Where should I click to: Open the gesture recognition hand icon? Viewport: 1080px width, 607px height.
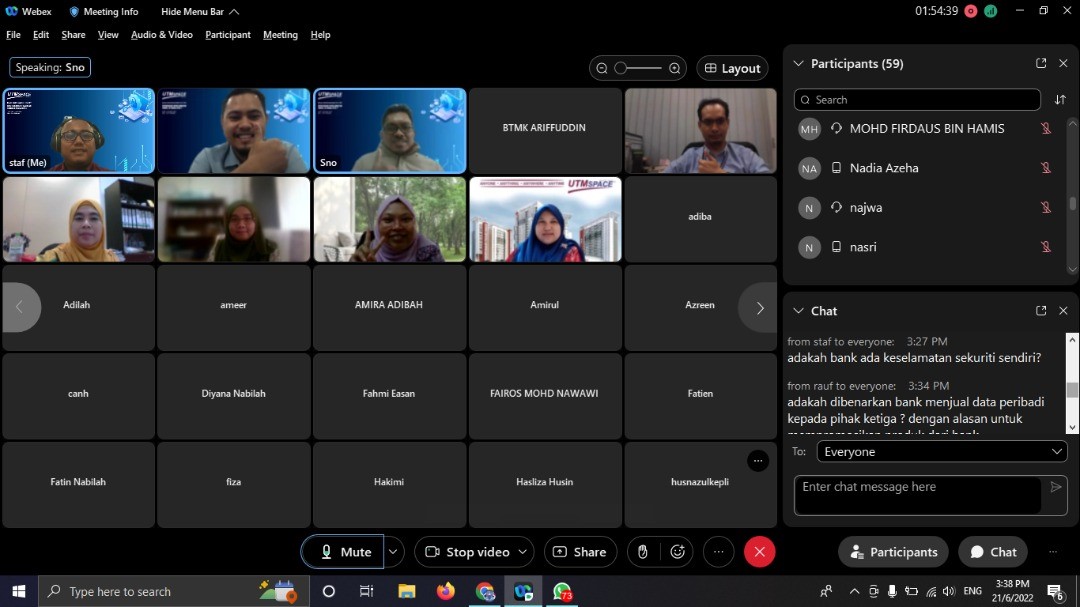pyautogui.click(x=643, y=552)
